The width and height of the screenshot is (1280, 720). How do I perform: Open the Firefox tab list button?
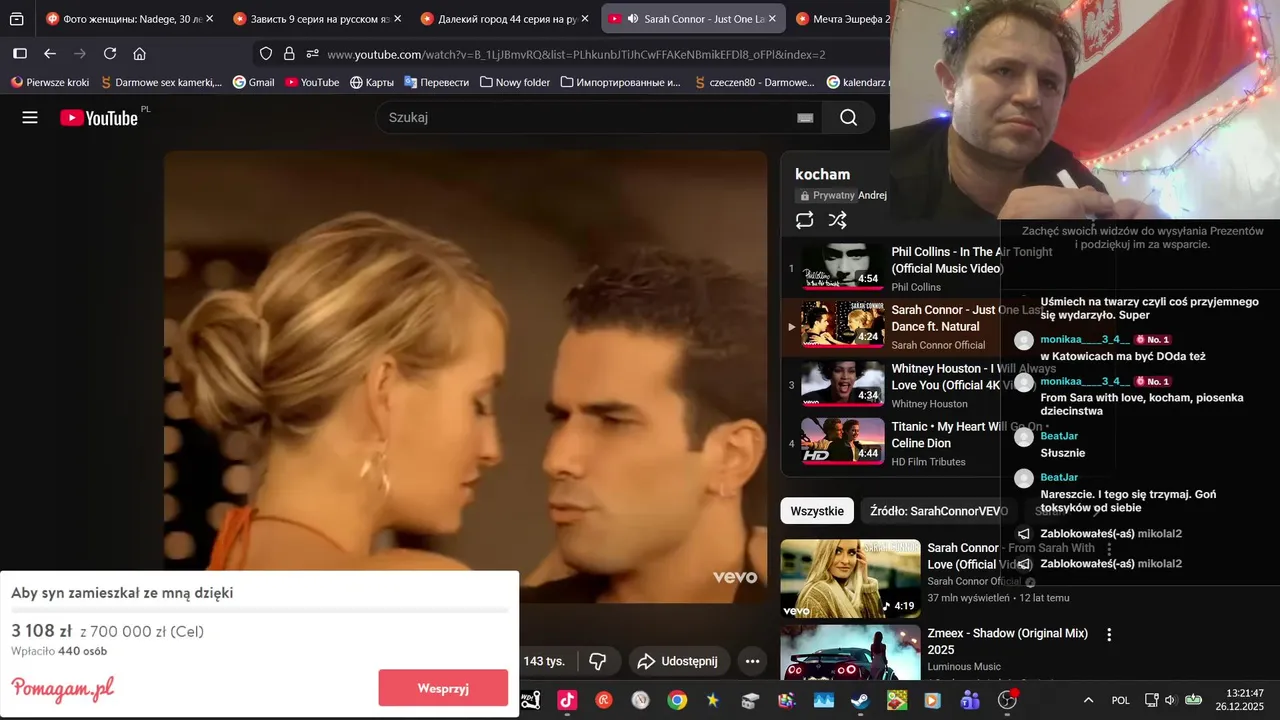pos(17,19)
